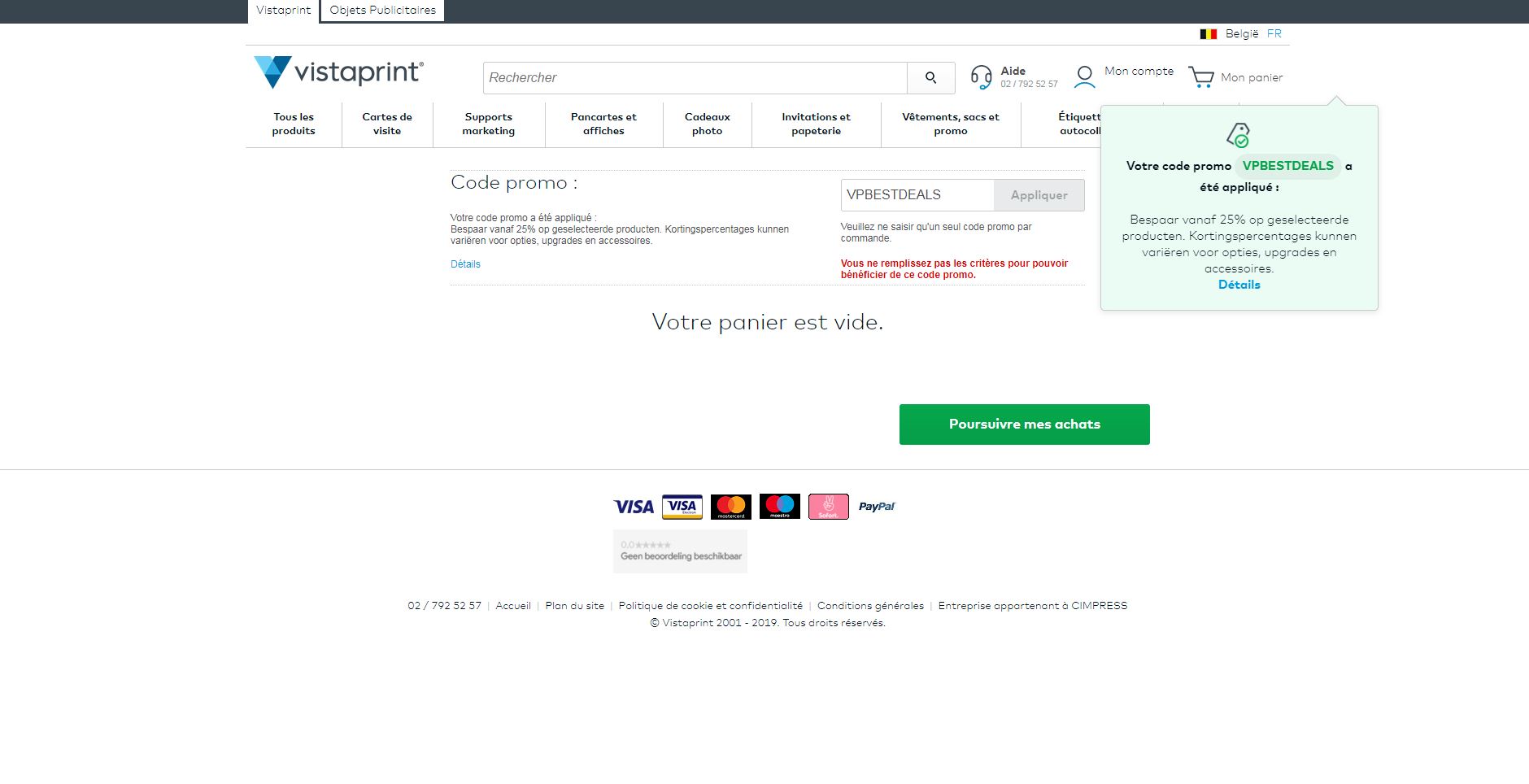Open the Accueil footer link
The image size is (1529, 784).
point(513,606)
